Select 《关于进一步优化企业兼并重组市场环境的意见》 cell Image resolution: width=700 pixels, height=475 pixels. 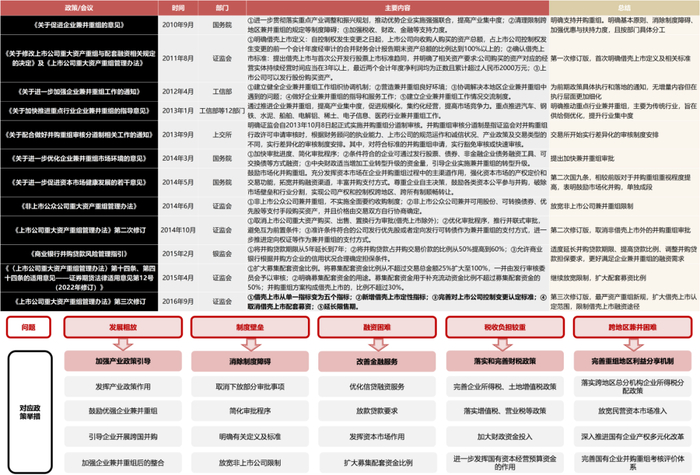click(x=79, y=158)
